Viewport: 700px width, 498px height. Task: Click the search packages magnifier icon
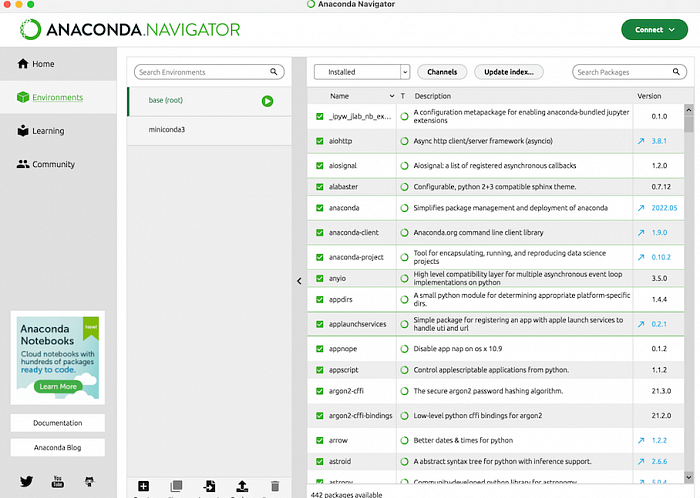[x=676, y=71]
